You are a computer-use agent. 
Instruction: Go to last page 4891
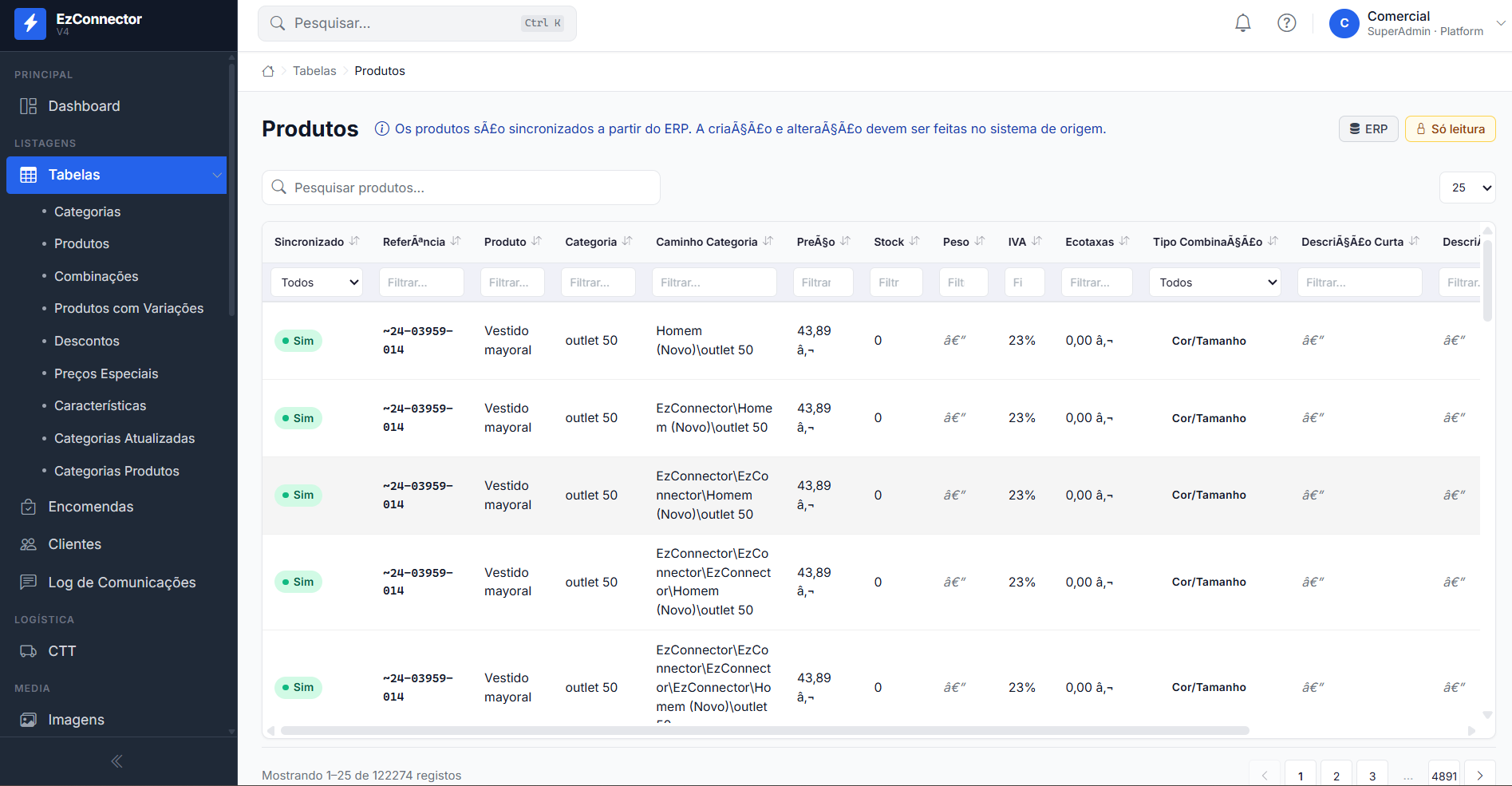coord(1444,776)
